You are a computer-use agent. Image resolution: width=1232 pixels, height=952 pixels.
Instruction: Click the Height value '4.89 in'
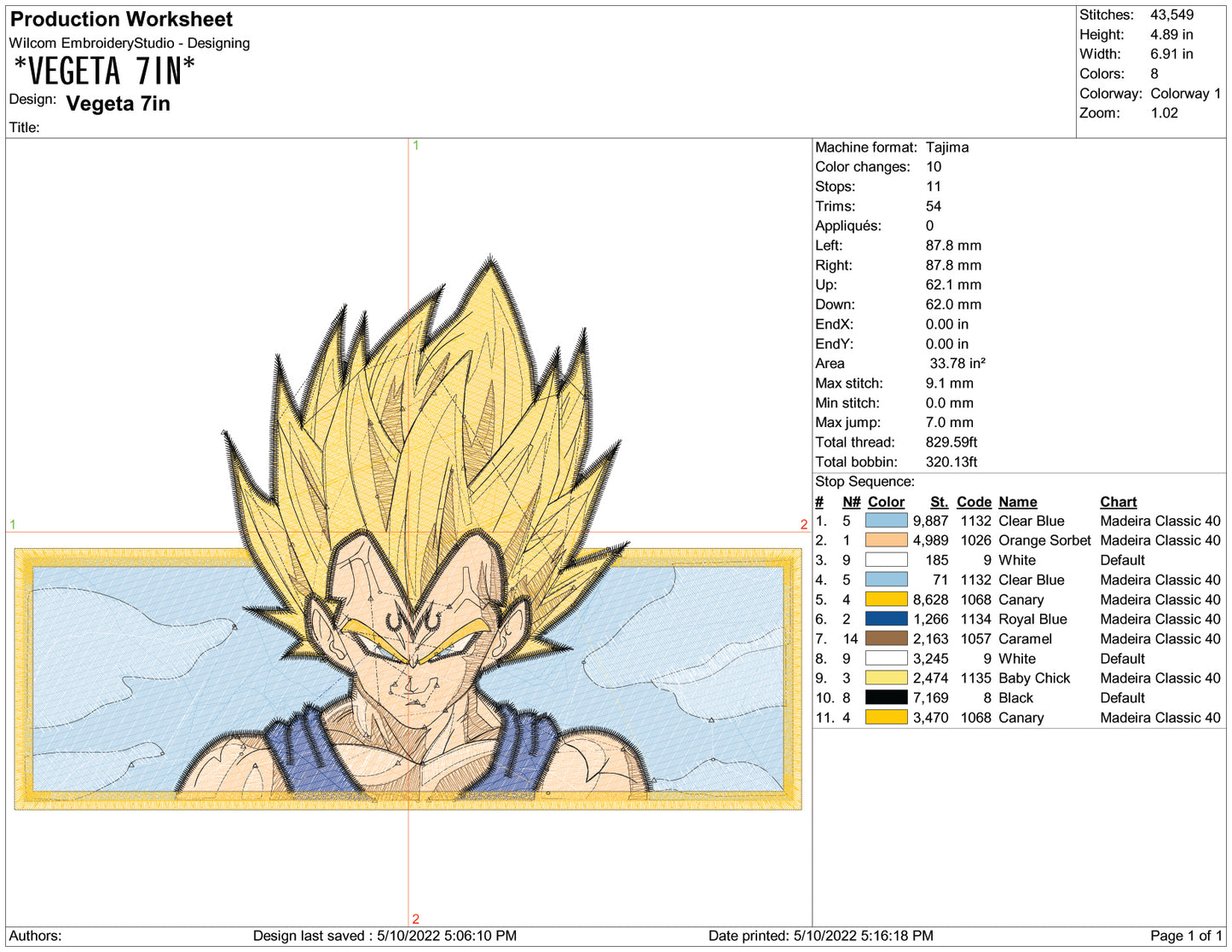[1171, 34]
